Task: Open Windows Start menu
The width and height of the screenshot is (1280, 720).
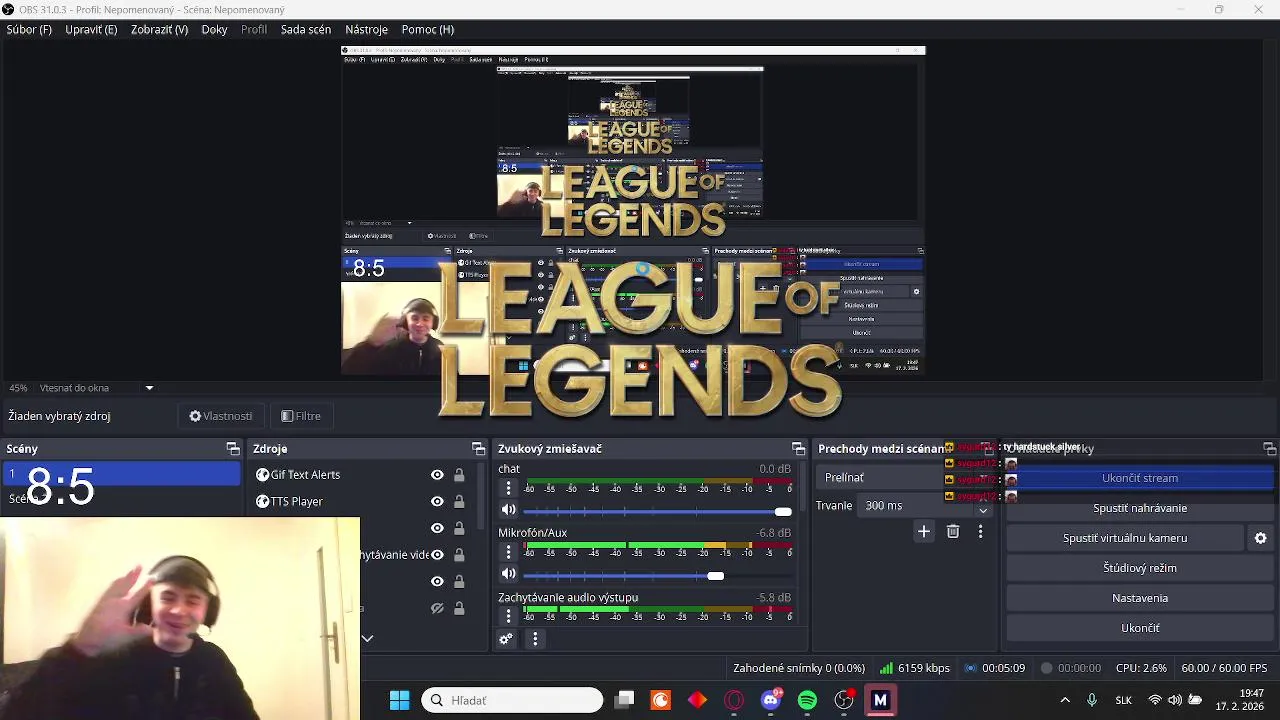Action: [x=399, y=700]
